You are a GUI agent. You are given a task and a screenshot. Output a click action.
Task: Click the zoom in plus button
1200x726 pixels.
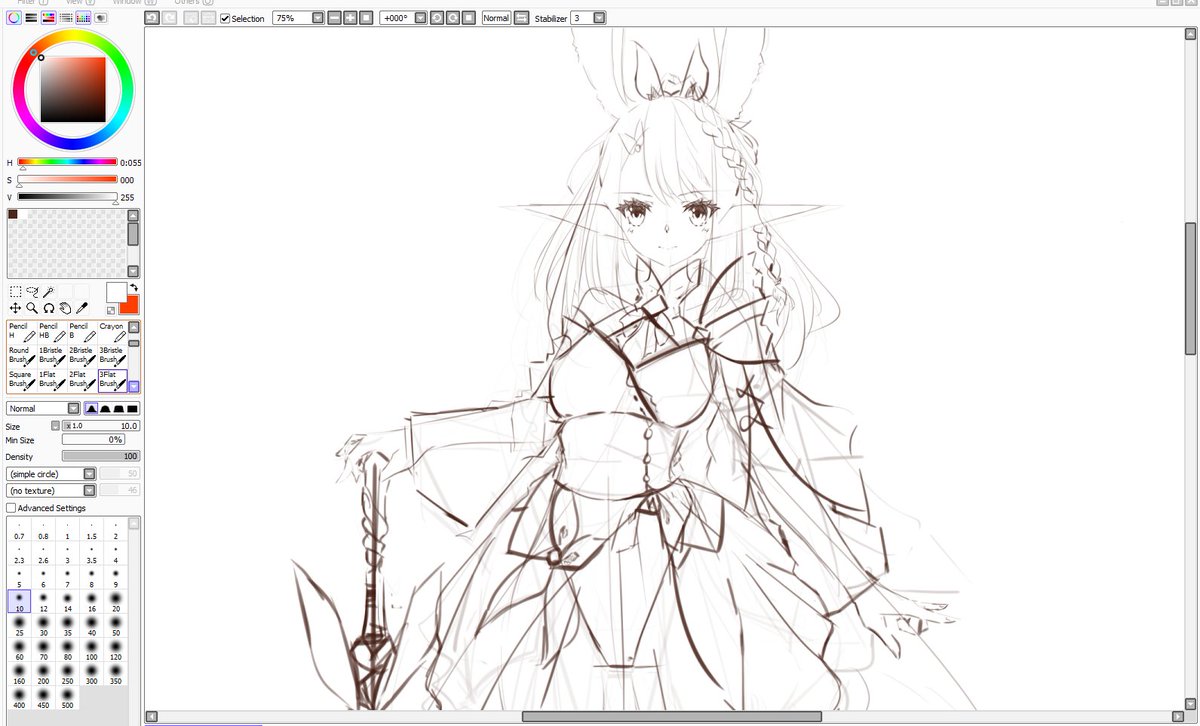tap(350, 18)
